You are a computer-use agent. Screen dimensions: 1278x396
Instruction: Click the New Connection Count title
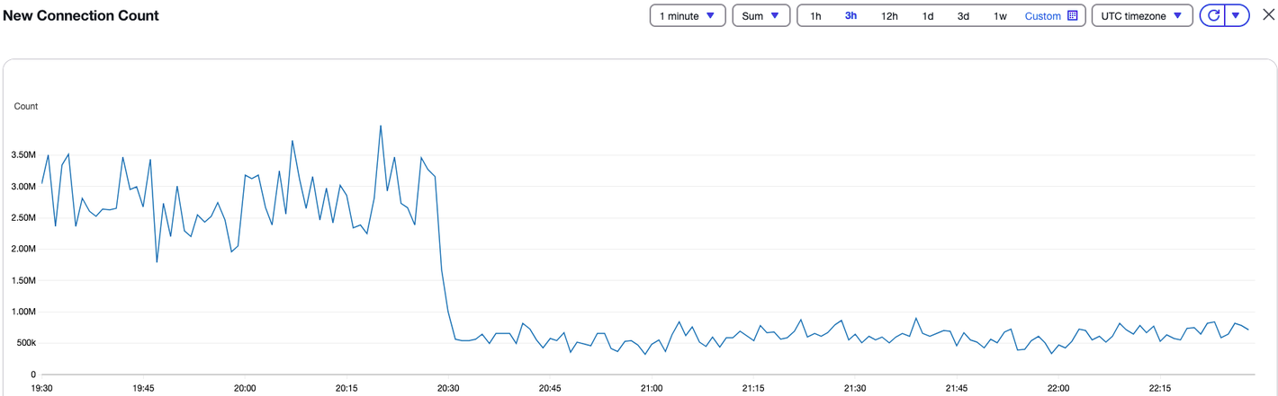(81, 16)
